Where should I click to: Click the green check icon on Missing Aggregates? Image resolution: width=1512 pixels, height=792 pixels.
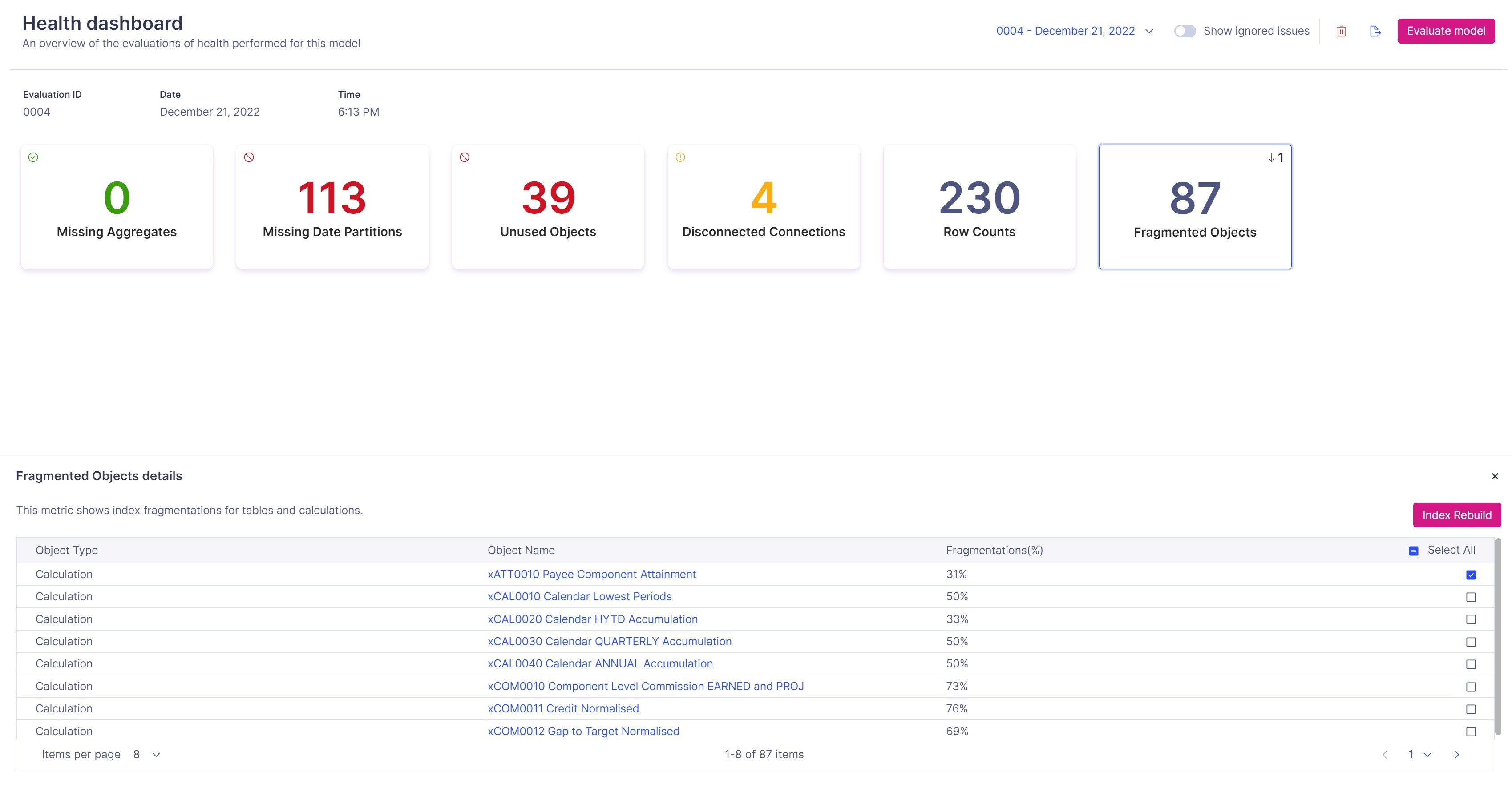33,157
